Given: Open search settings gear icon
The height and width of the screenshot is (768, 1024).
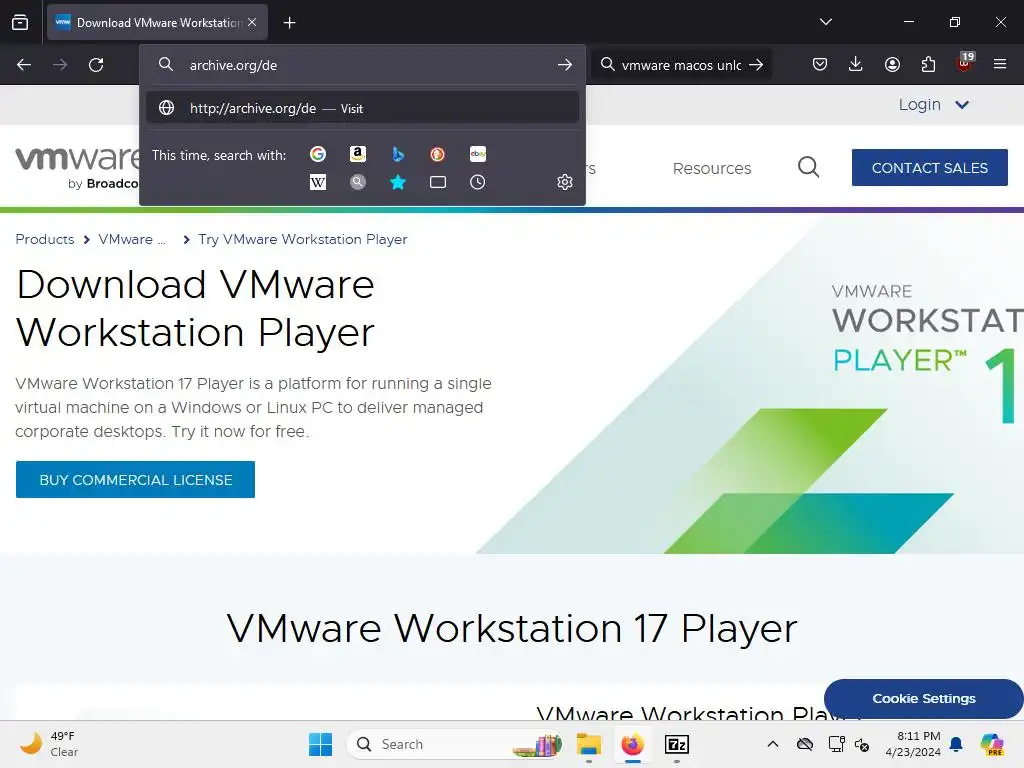Looking at the screenshot, I should pos(565,182).
